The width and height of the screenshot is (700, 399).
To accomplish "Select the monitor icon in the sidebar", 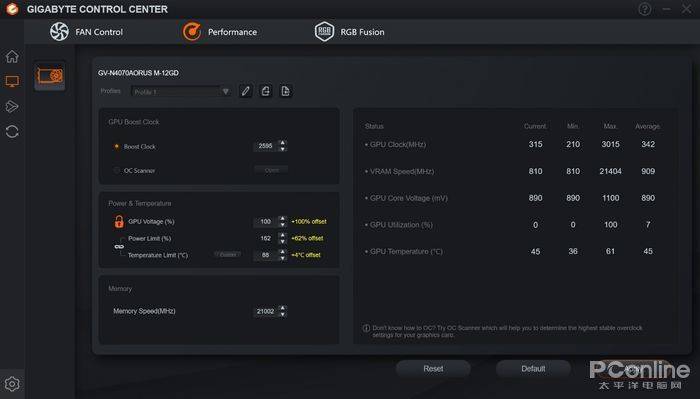I will point(12,81).
